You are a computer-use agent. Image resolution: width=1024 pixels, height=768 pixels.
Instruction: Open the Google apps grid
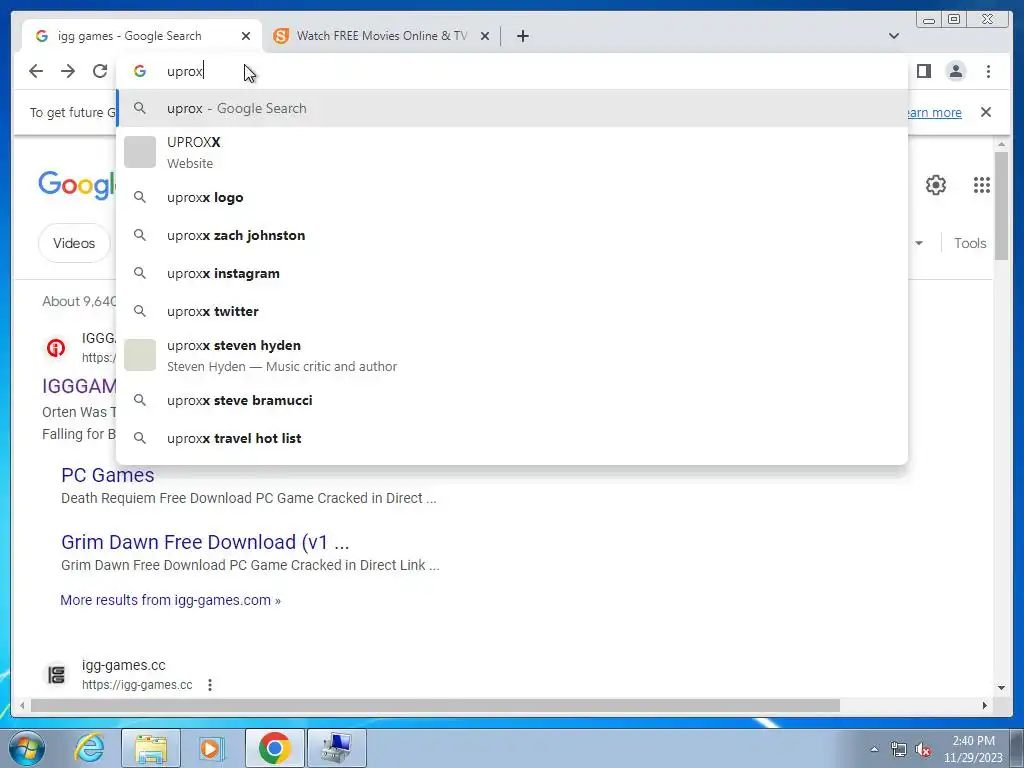click(x=982, y=185)
